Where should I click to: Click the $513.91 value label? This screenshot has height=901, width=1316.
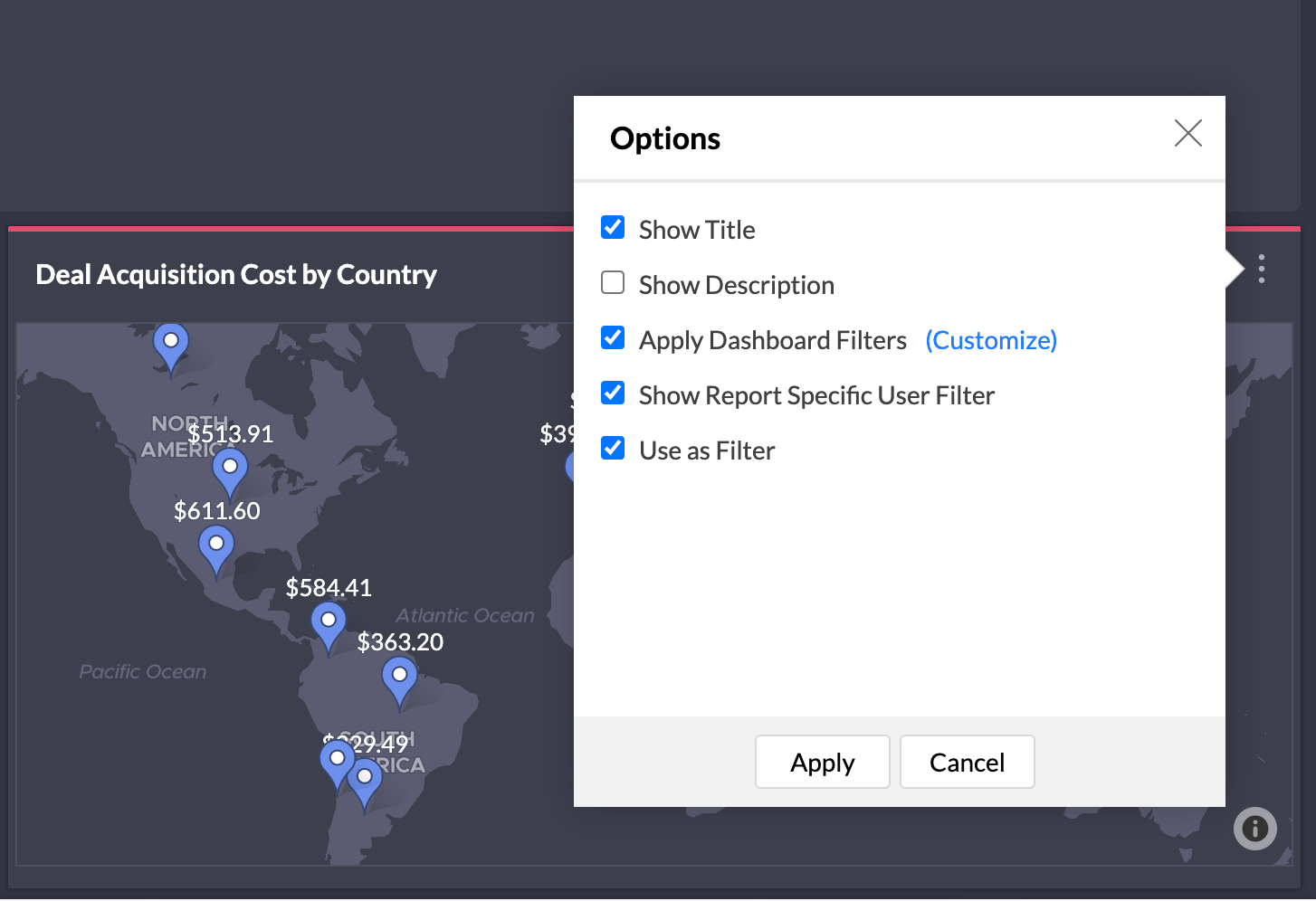click(230, 433)
